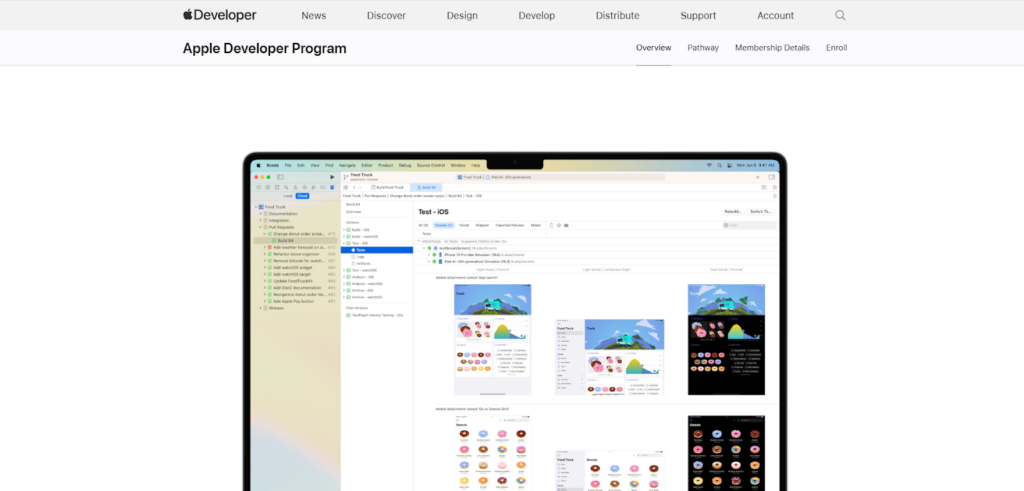Filter test results by Passed
The width and height of the screenshot is (1024, 491).
444,225
